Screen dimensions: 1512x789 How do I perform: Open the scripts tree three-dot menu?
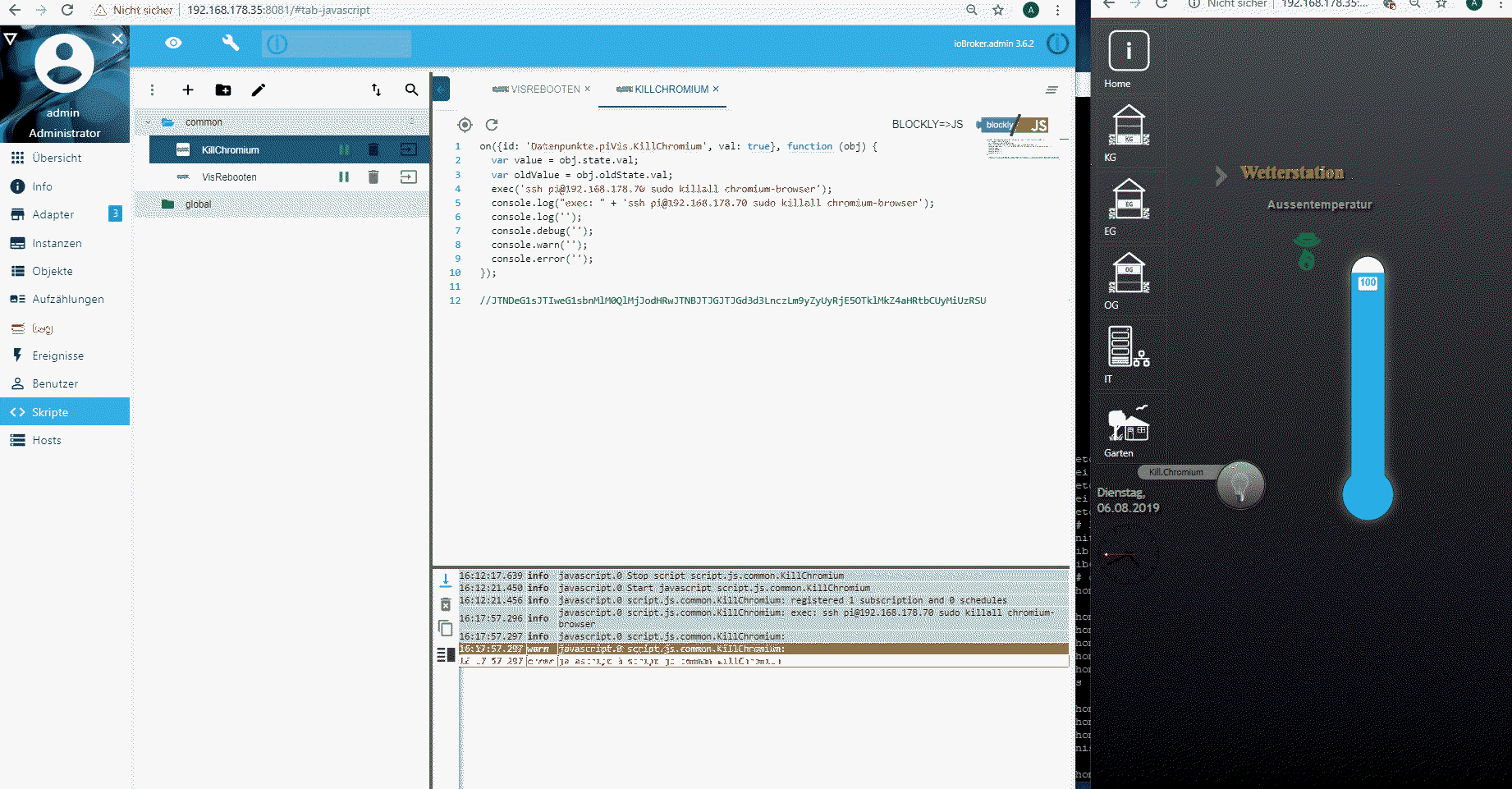[x=152, y=90]
